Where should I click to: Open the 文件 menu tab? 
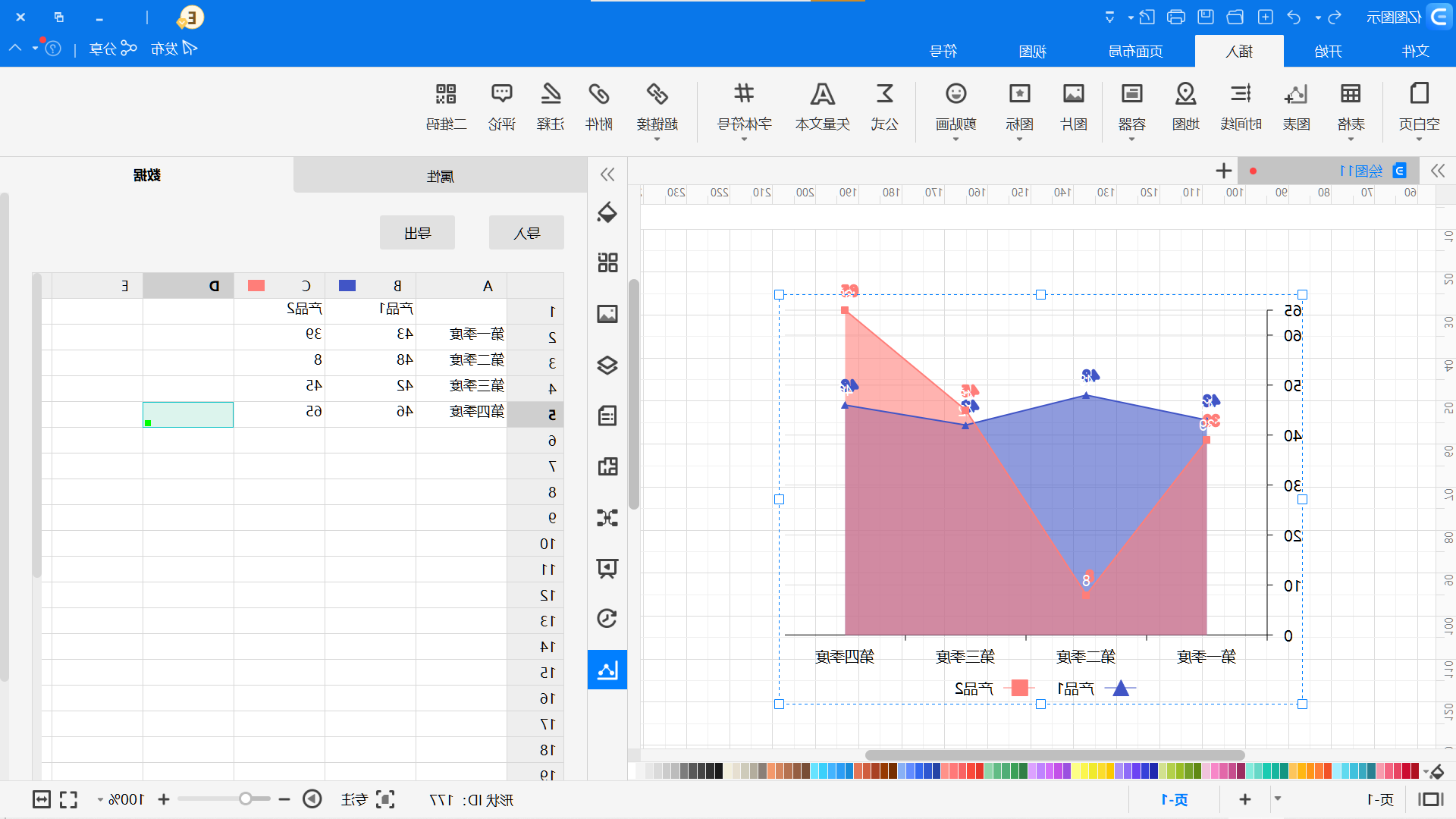(1415, 51)
